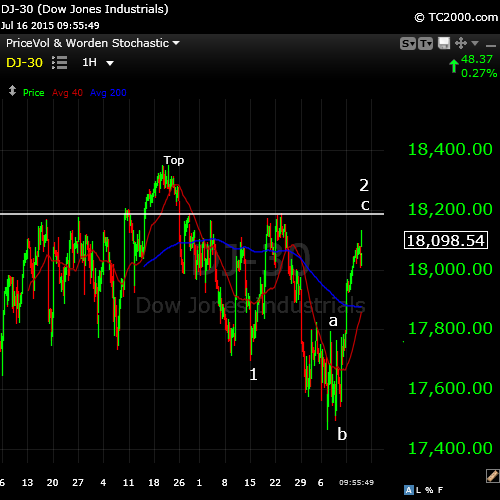This screenshot has width=500, height=500.
Task: Open the S dropdown button in chart toolbar
Action: click(x=408, y=44)
